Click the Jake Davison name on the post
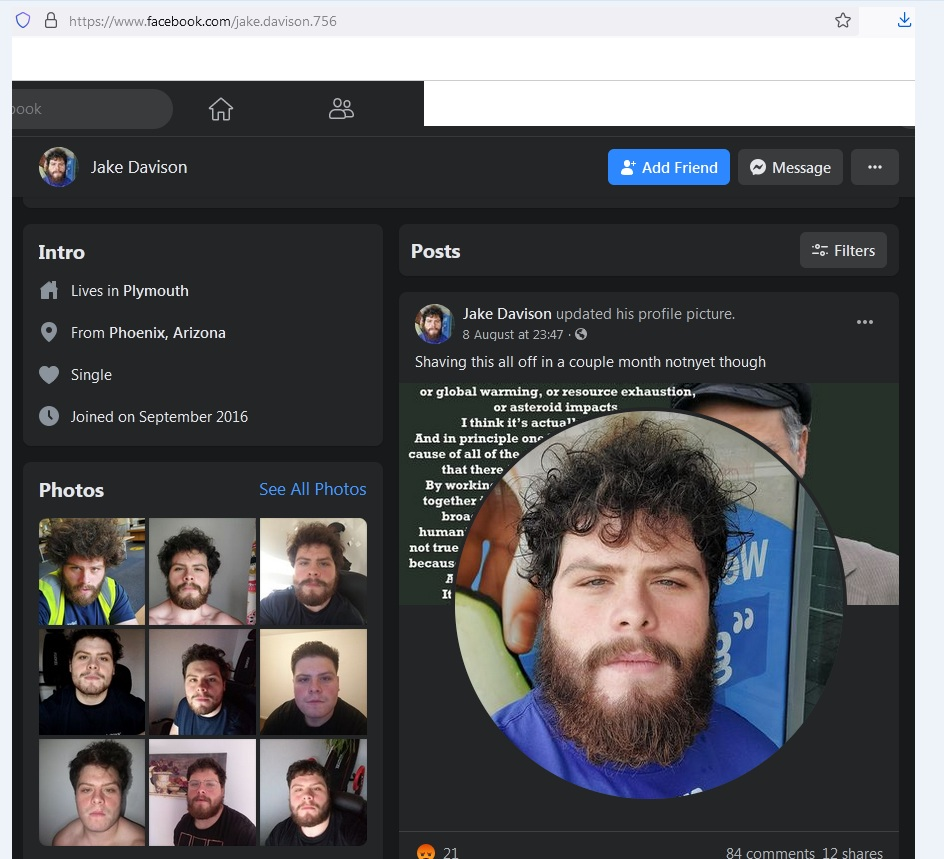 [507, 314]
